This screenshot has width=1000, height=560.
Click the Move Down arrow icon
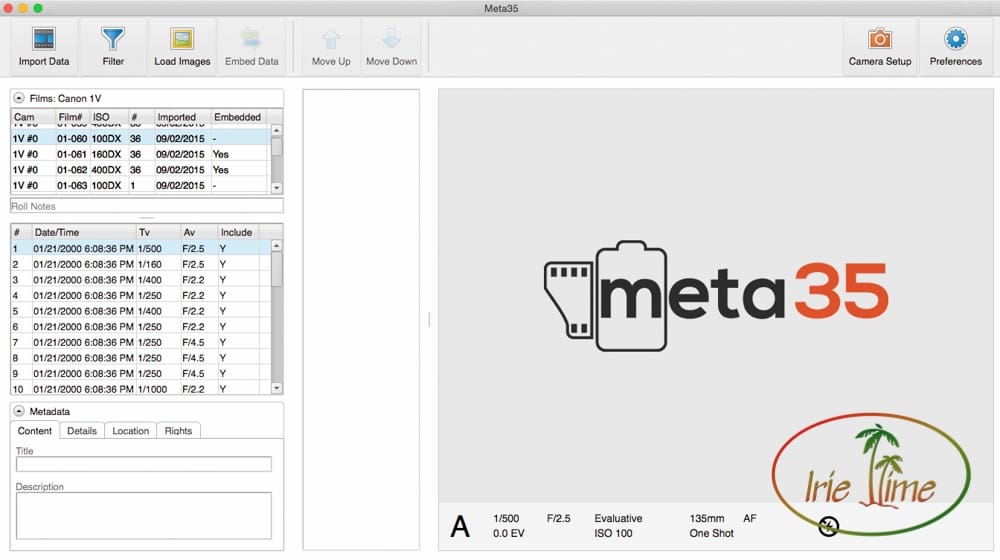(391, 40)
